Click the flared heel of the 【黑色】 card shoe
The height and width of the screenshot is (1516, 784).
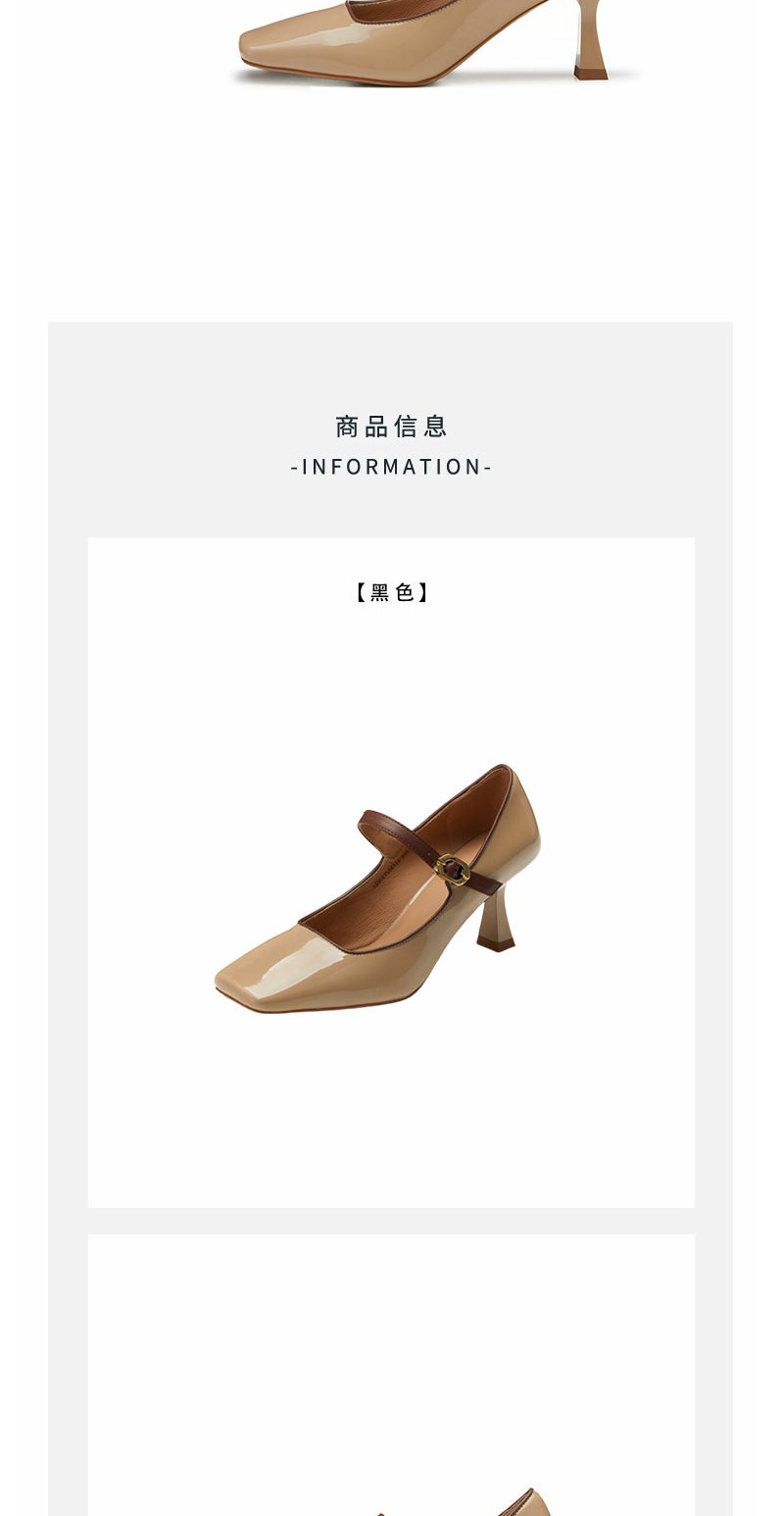(x=498, y=919)
